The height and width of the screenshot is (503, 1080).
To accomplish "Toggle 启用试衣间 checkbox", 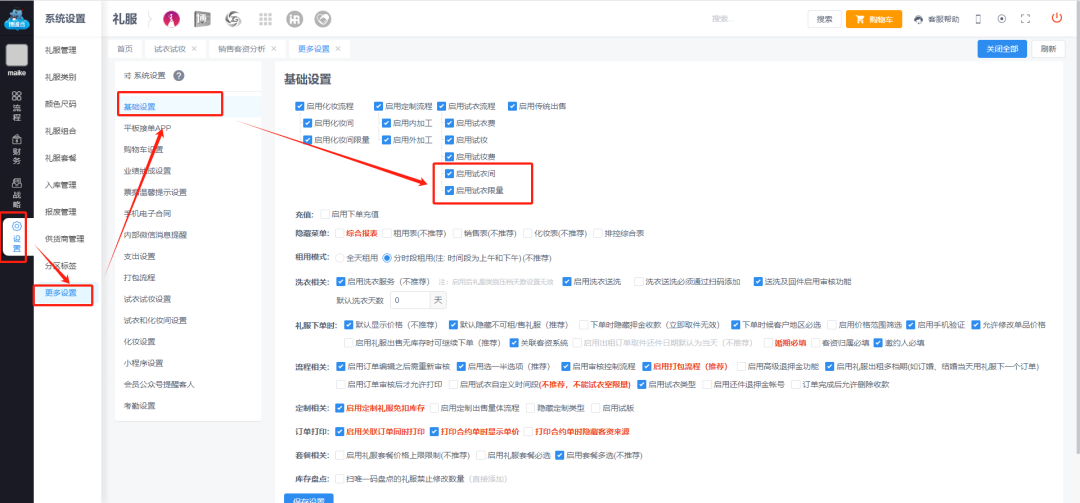I will click(449, 174).
